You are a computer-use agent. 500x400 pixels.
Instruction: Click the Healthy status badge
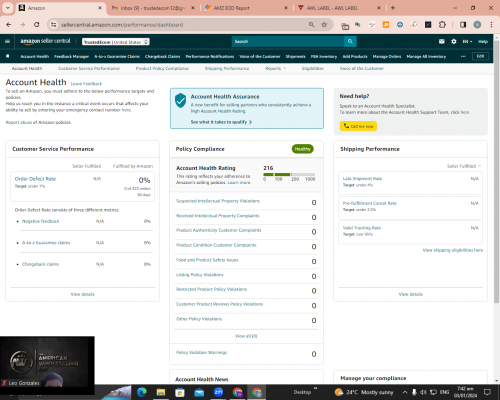click(x=302, y=149)
